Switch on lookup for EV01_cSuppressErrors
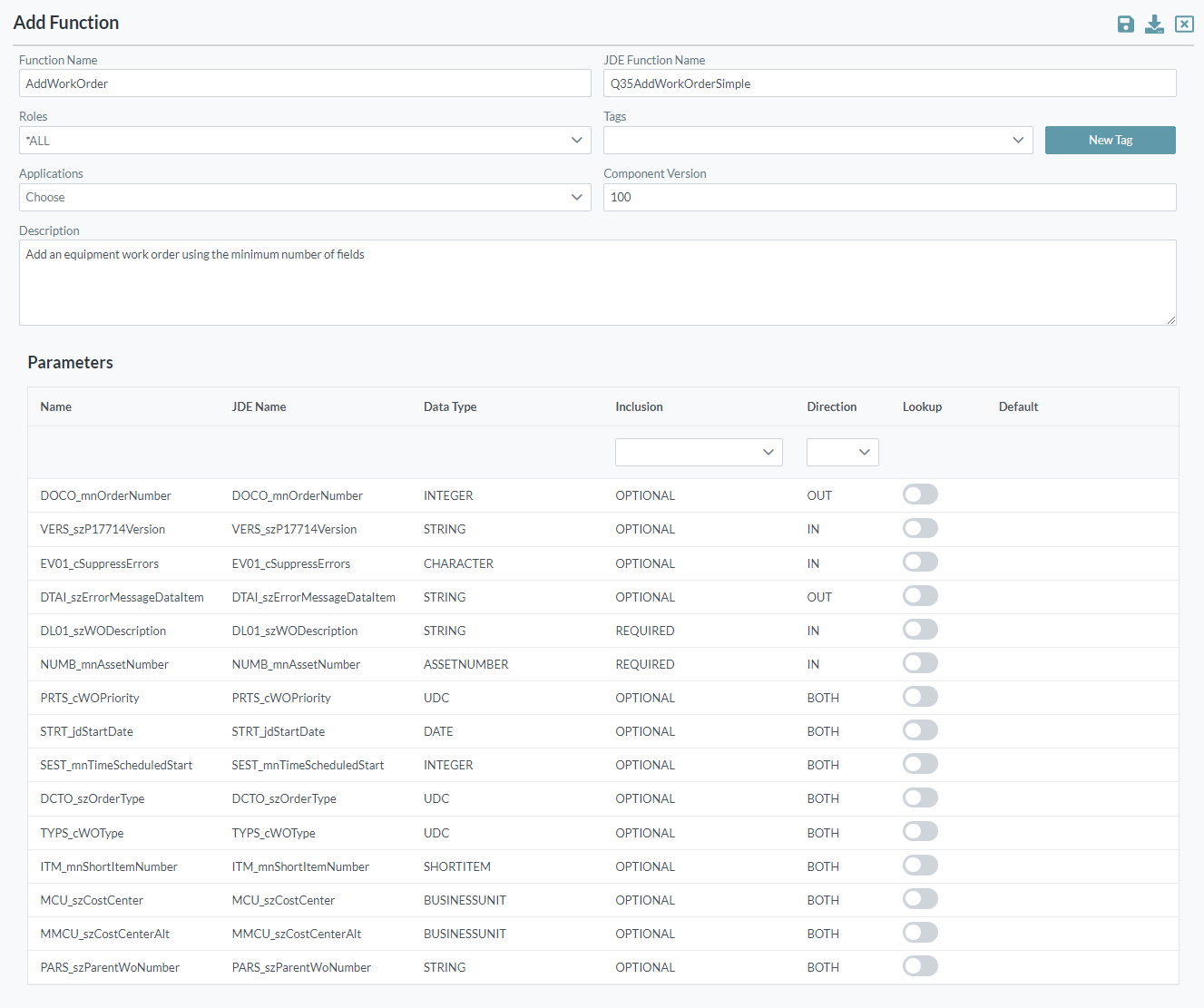The image size is (1204, 1008). pyautogui.click(x=920, y=563)
